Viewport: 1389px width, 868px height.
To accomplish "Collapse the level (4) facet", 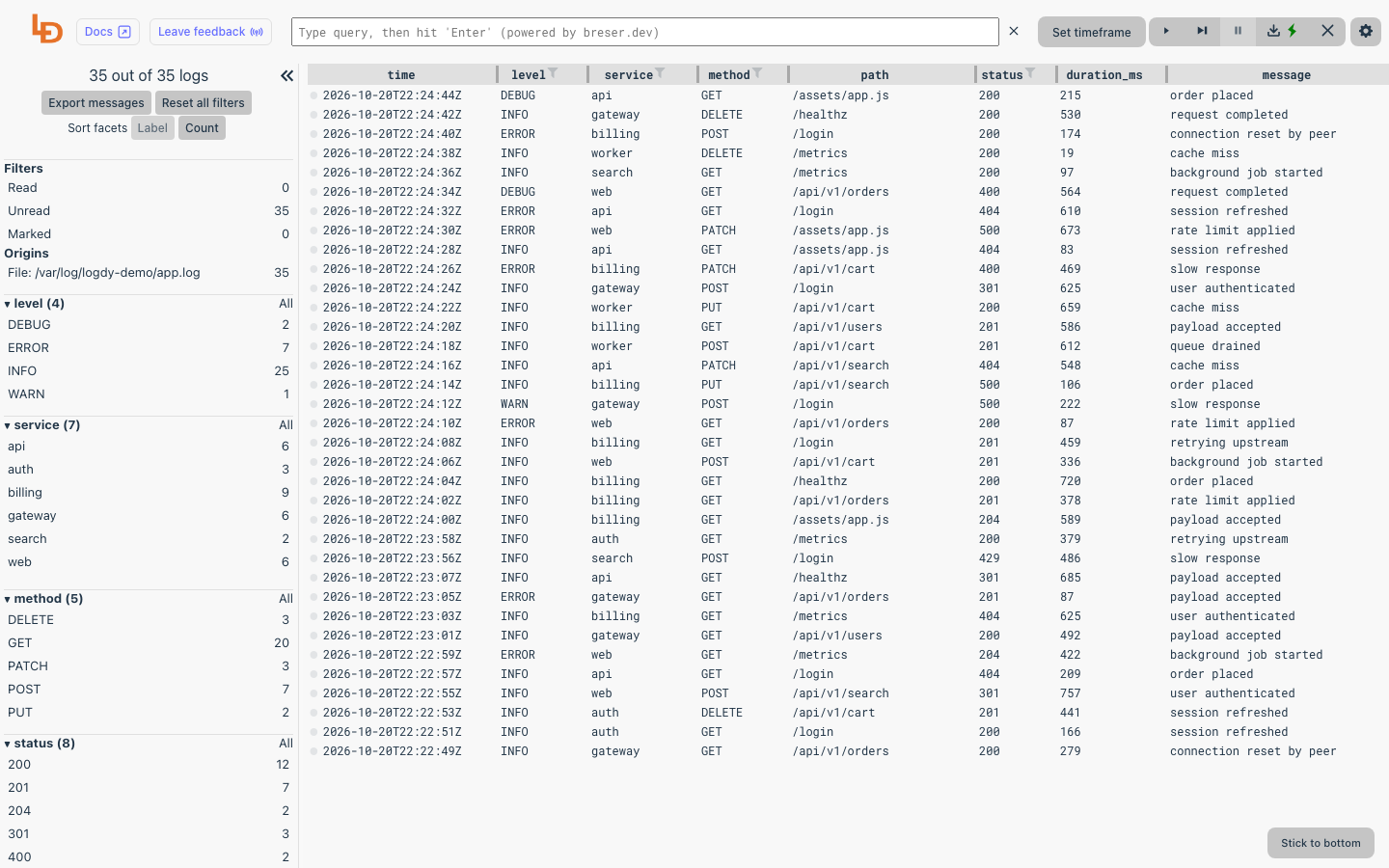I will [35, 304].
